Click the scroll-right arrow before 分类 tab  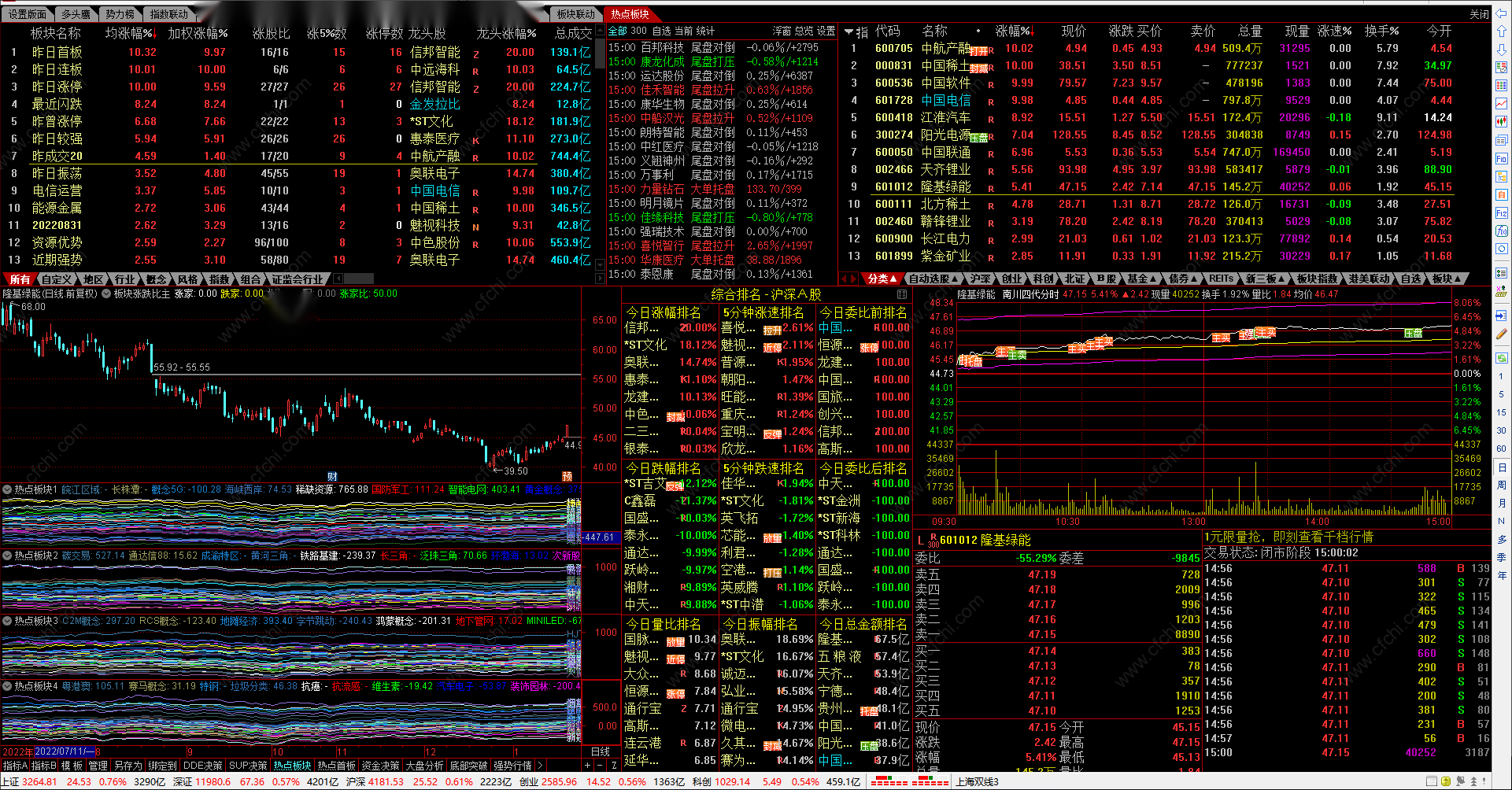854,279
